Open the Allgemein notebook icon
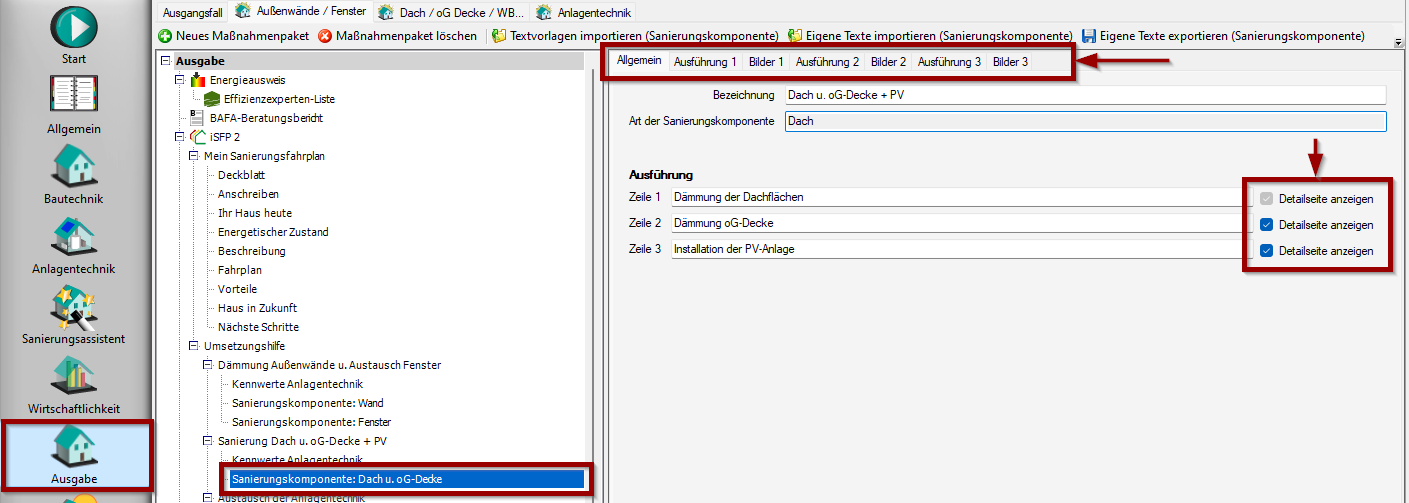Screen dimensions: 1409x503 pos(74,97)
